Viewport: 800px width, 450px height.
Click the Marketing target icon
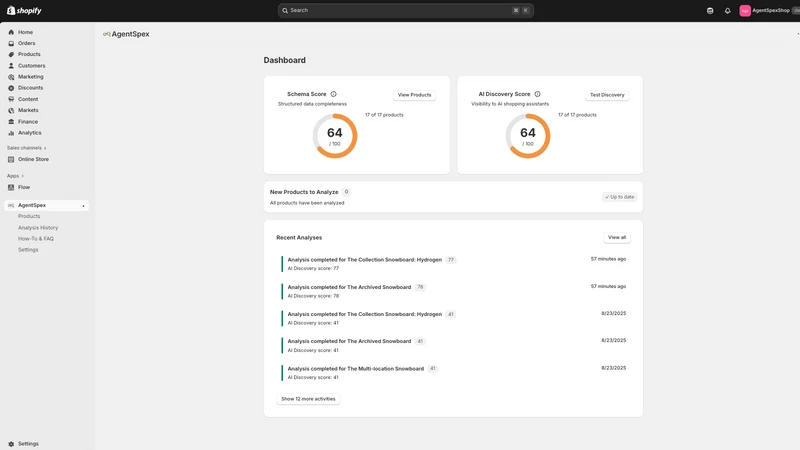[x=11, y=77]
